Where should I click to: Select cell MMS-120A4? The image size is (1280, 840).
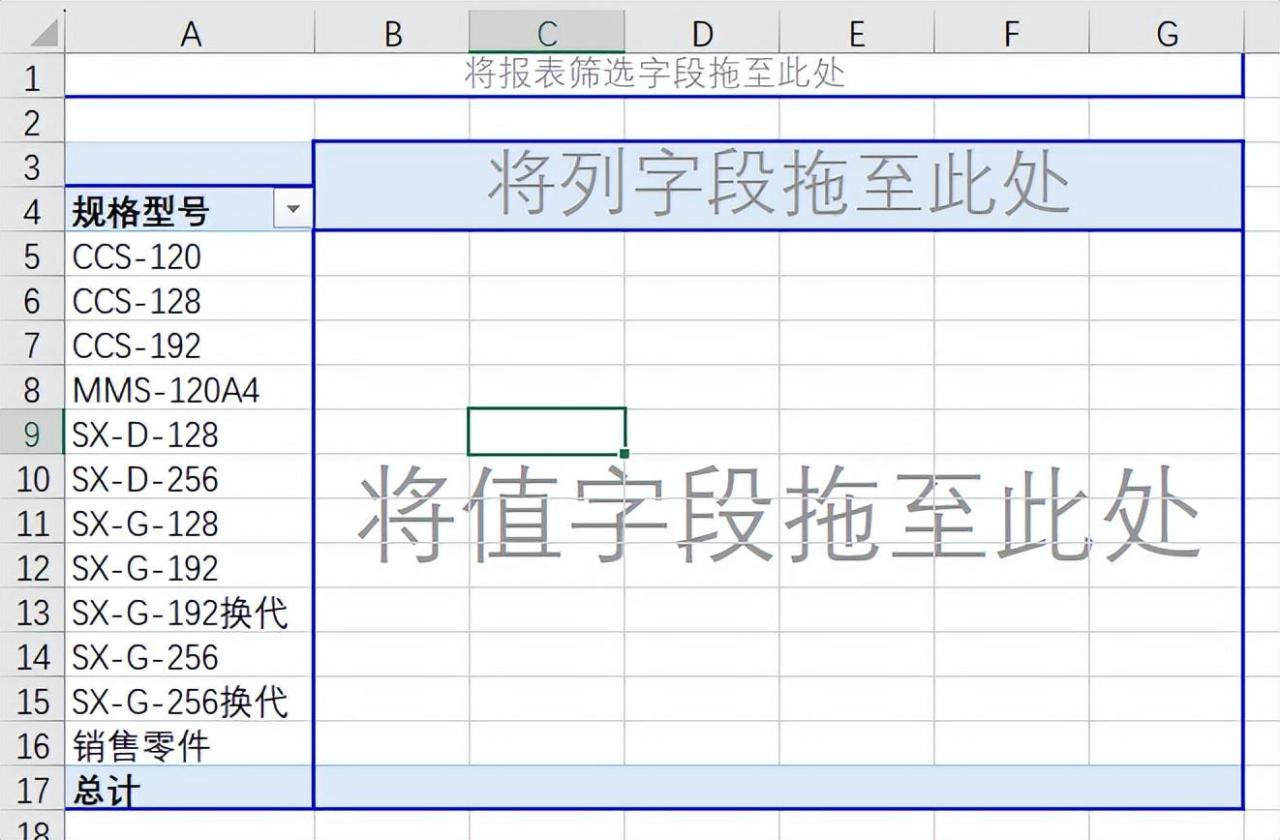[189, 389]
